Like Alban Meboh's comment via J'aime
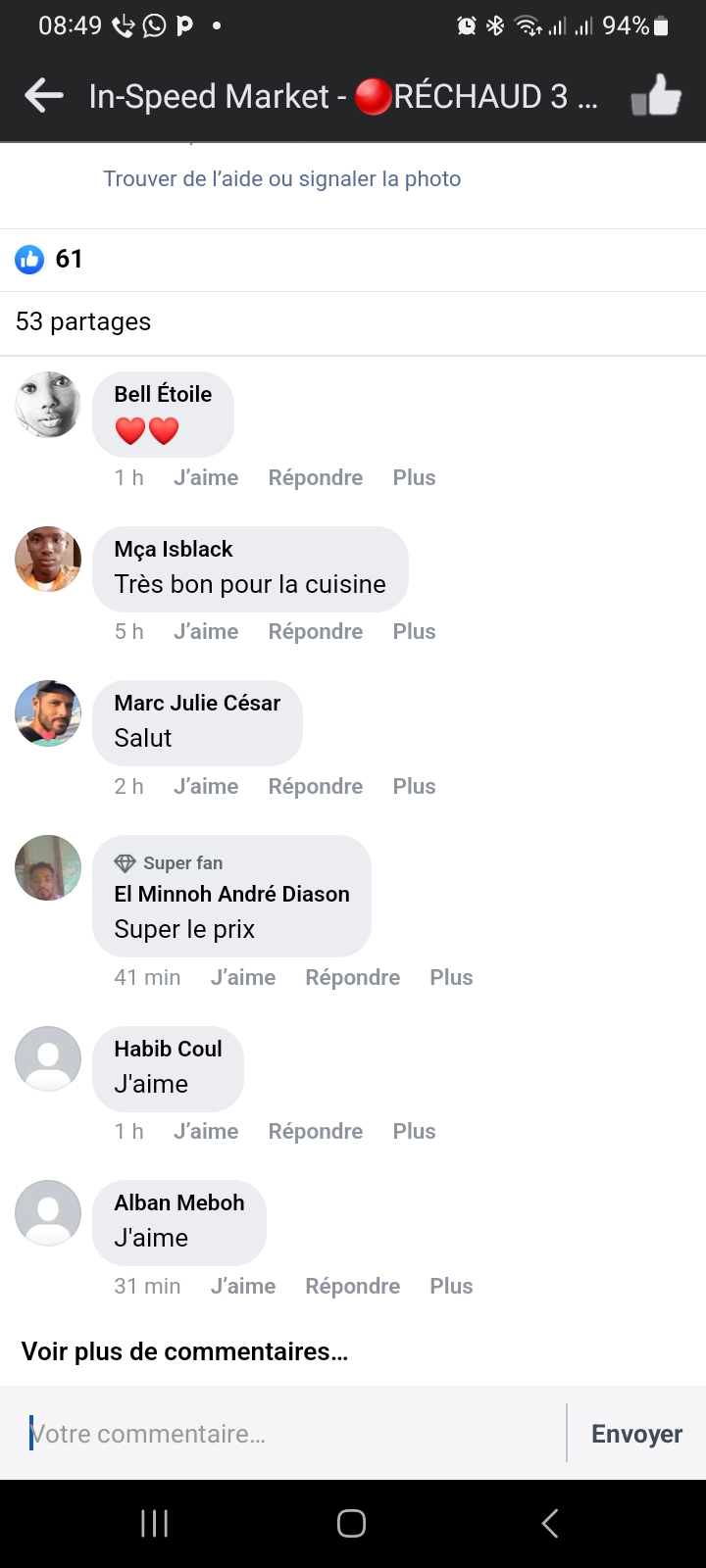 [243, 1286]
